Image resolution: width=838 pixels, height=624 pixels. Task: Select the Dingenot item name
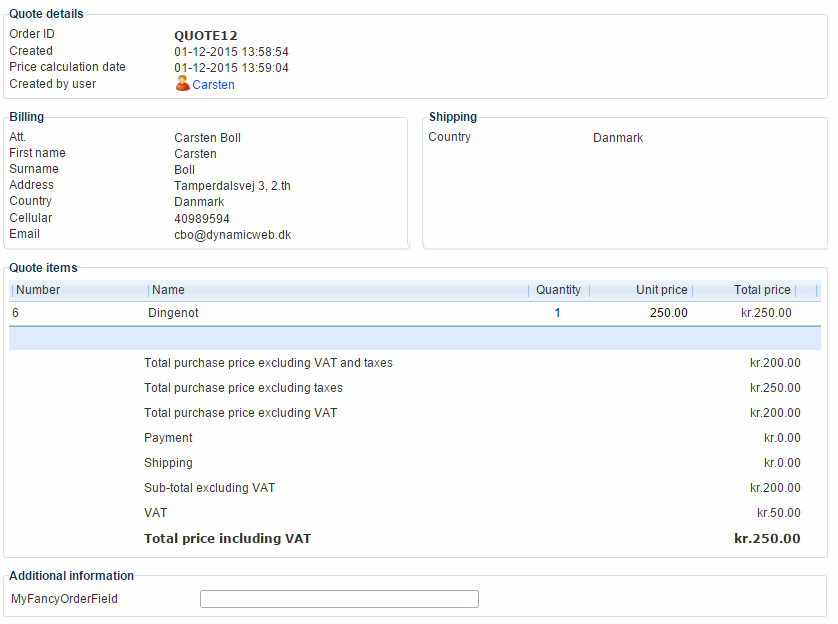click(x=173, y=313)
